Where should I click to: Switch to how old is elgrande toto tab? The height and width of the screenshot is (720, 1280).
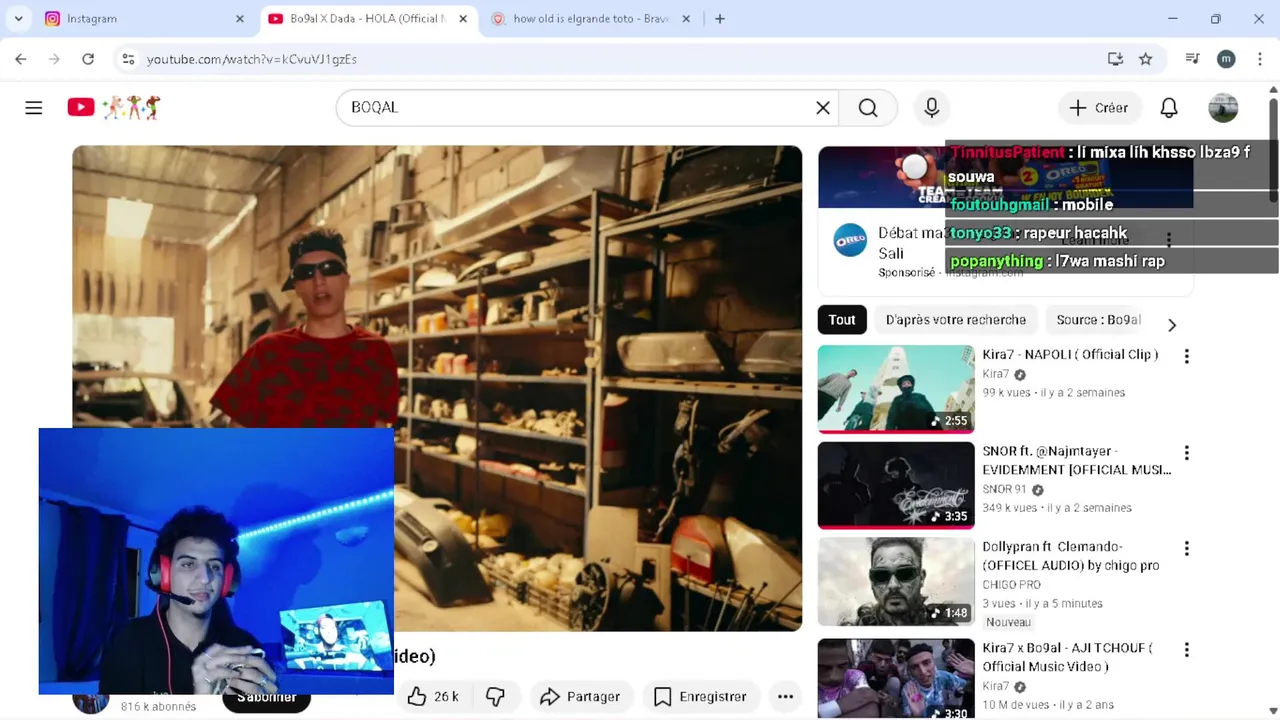pos(590,19)
